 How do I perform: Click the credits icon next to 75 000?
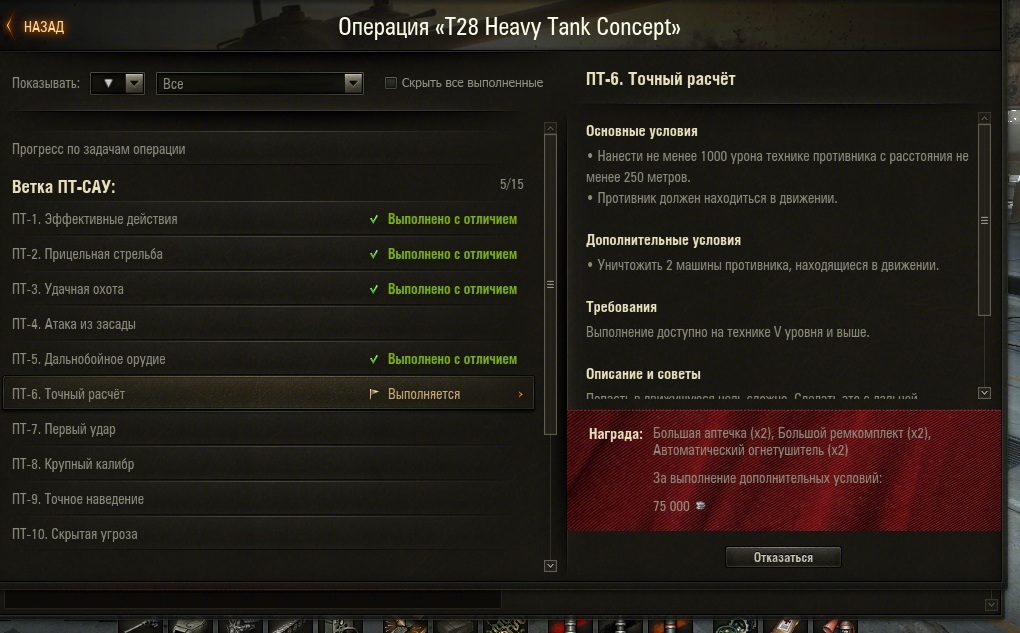pos(701,505)
